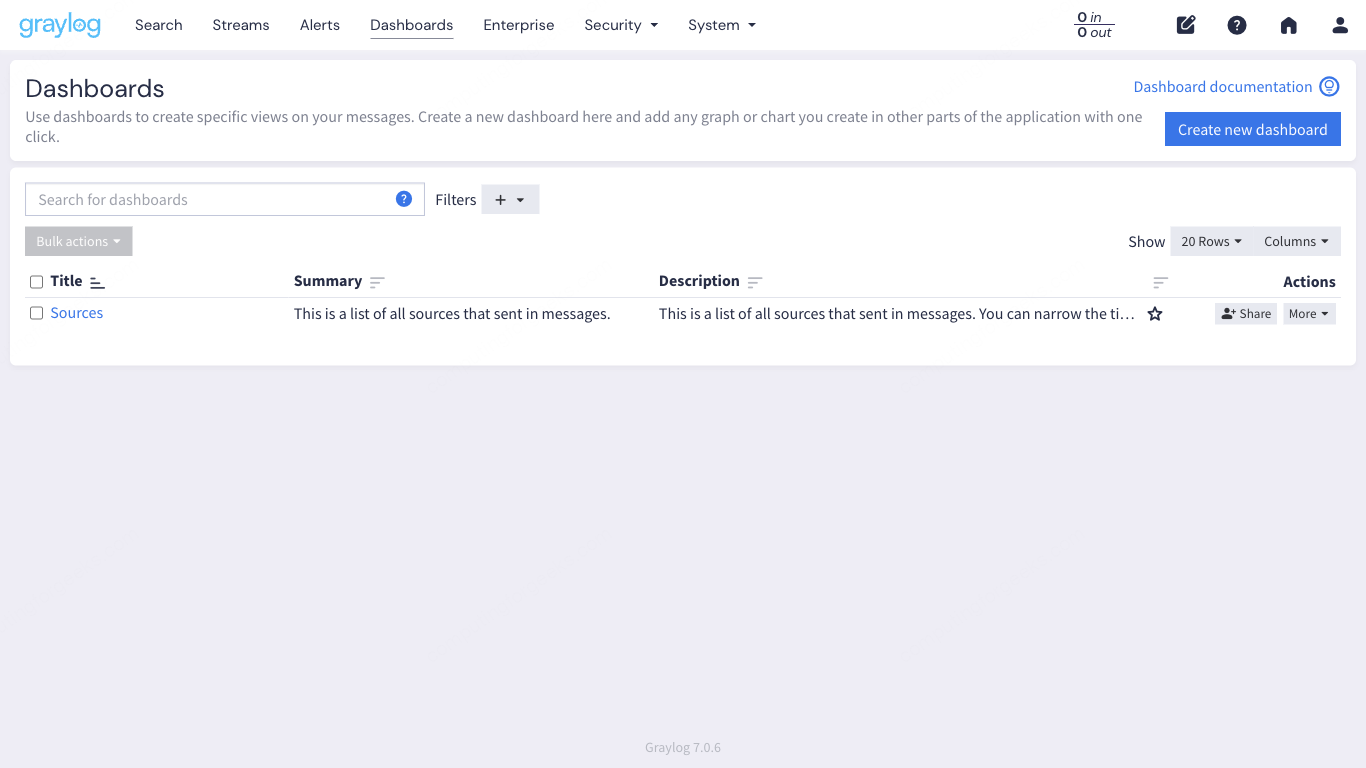Open the Streams menu item

point(241,25)
